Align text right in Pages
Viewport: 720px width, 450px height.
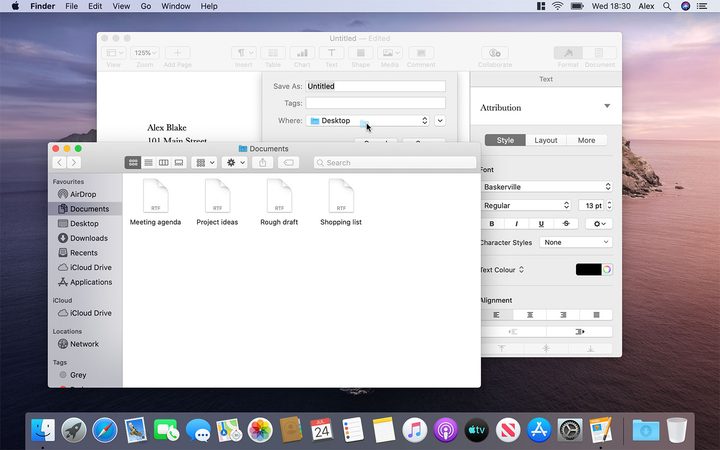[x=563, y=315]
